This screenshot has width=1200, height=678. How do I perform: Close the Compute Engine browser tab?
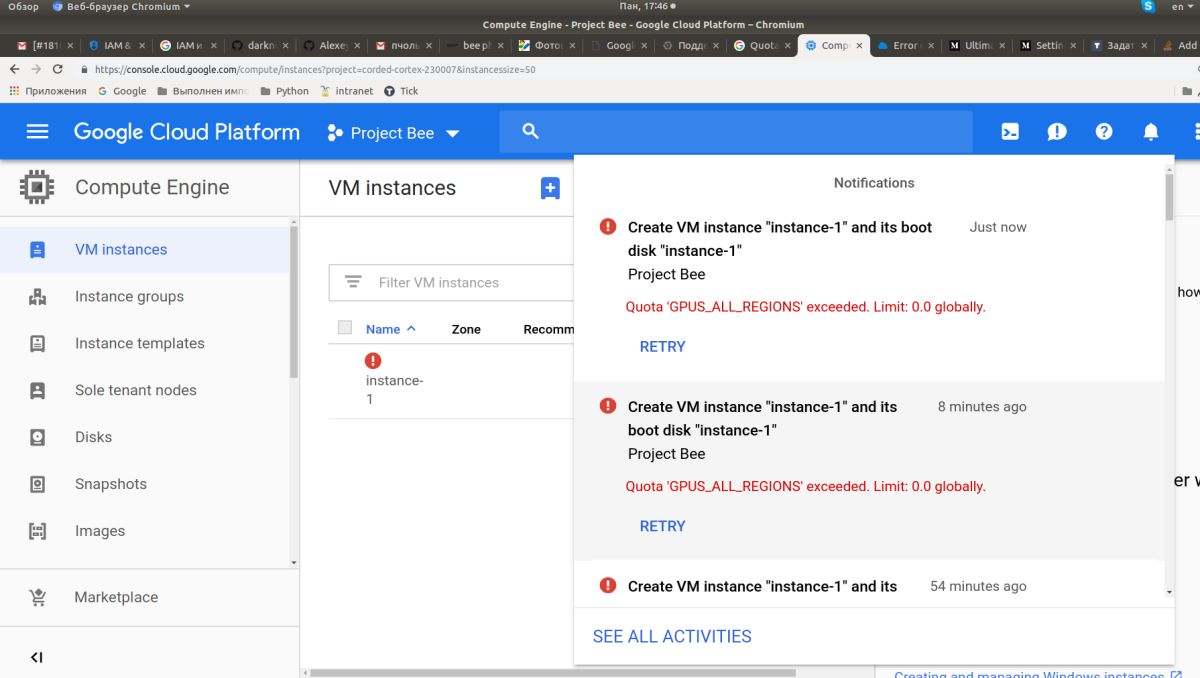860,45
